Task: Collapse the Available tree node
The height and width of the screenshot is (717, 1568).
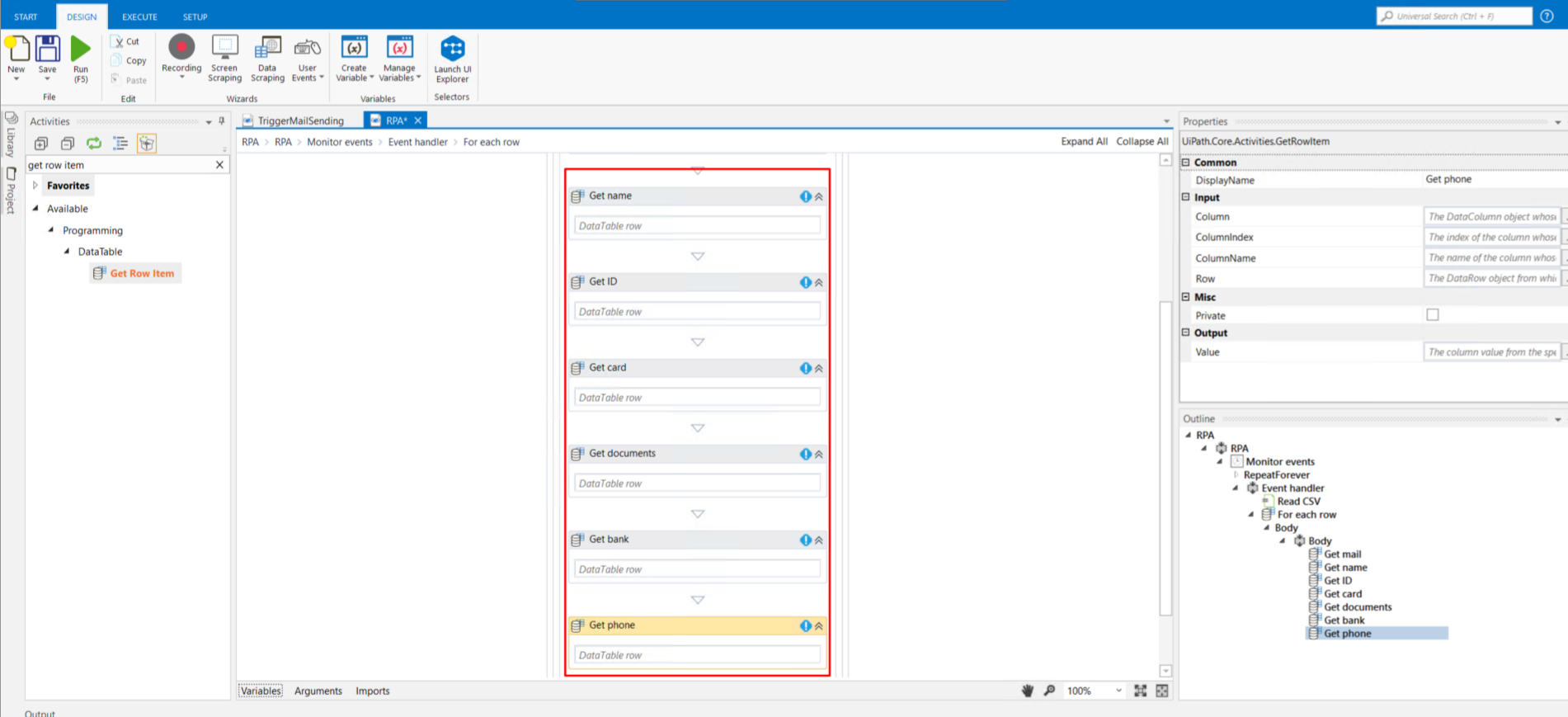Action: click(x=35, y=209)
